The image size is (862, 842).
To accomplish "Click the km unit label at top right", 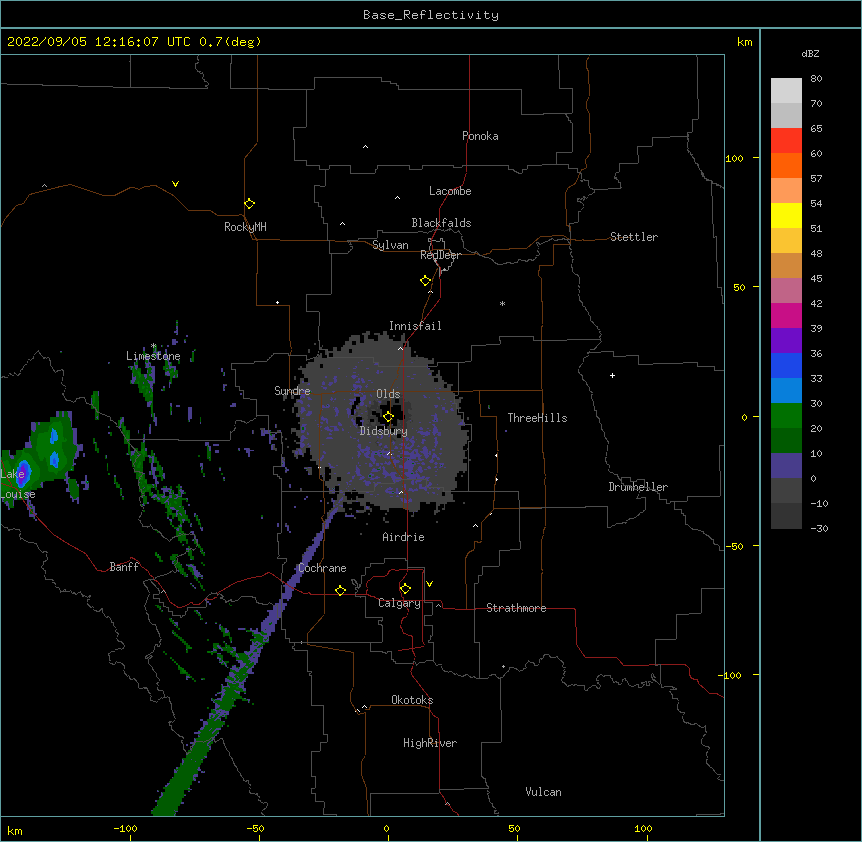I will pos(744,42).
